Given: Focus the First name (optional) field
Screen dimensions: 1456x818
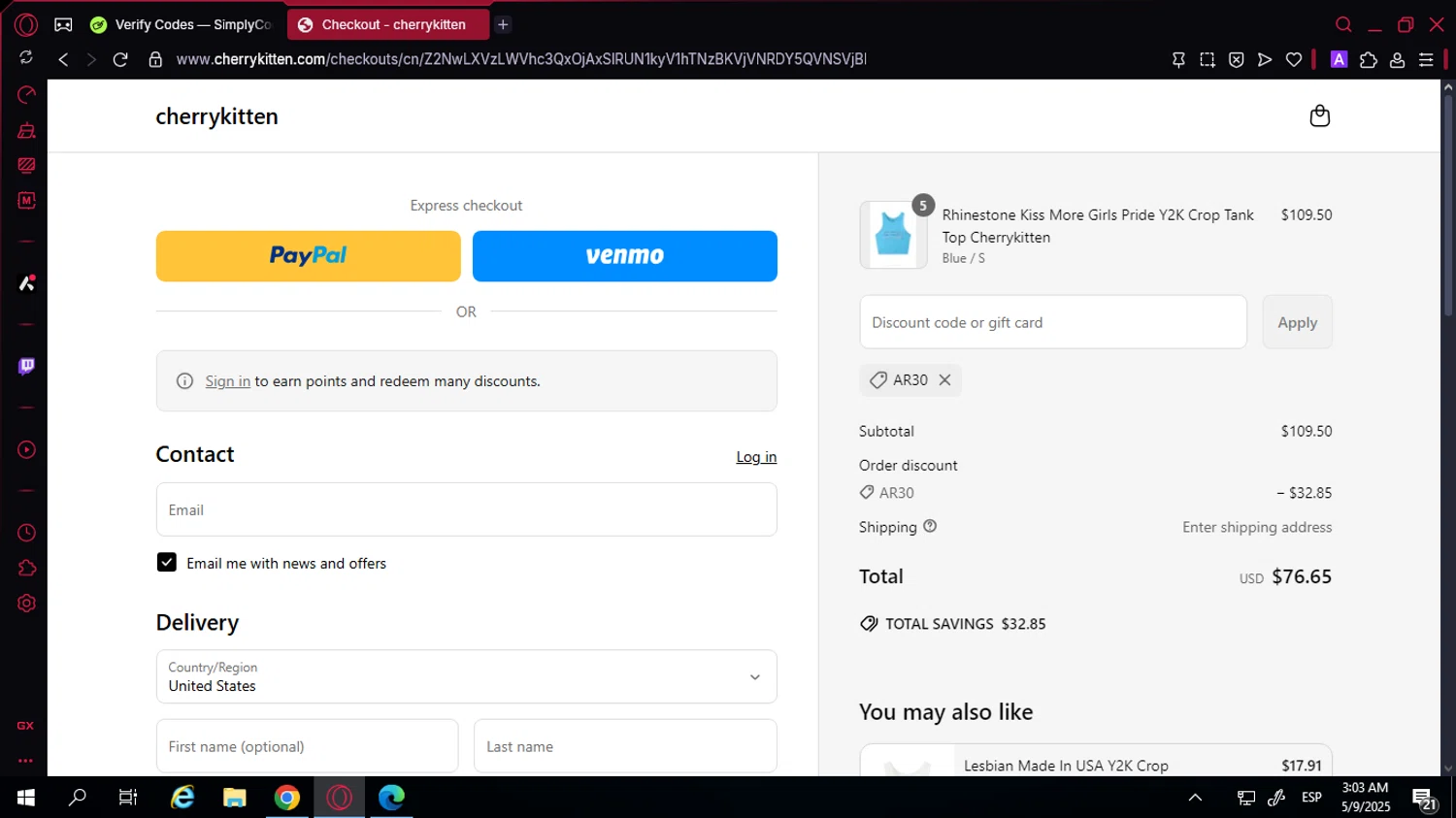Looking at the screenshot, I should tap(307, 746).
